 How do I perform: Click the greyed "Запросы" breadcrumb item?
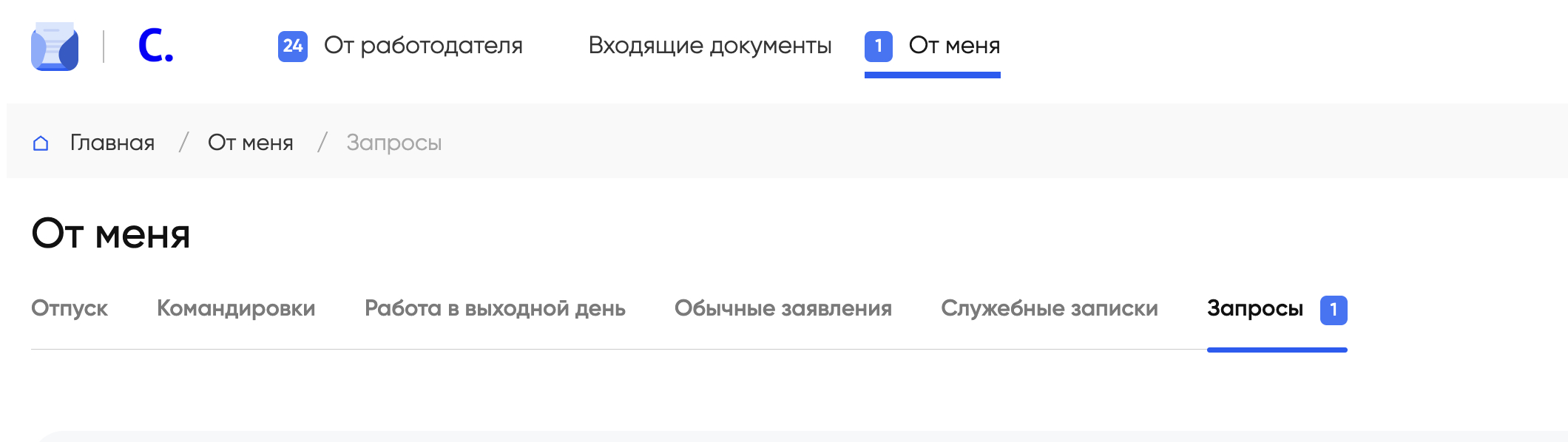(x=394, y=143)
